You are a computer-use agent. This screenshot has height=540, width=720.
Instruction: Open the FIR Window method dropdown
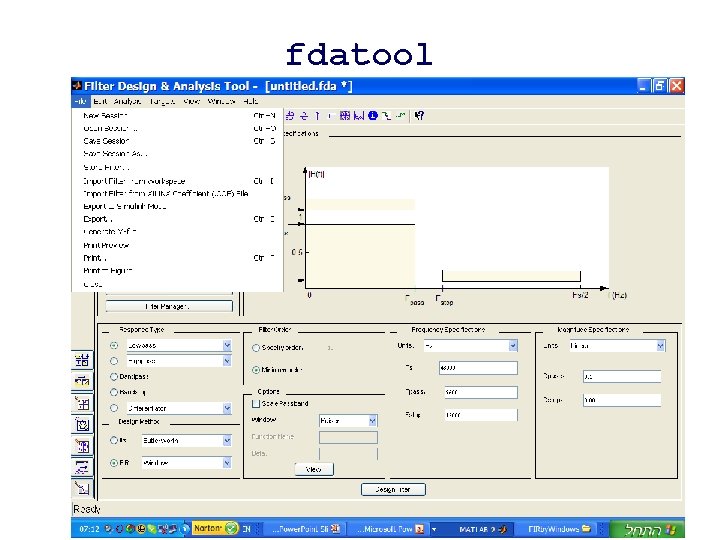(227, 463)
